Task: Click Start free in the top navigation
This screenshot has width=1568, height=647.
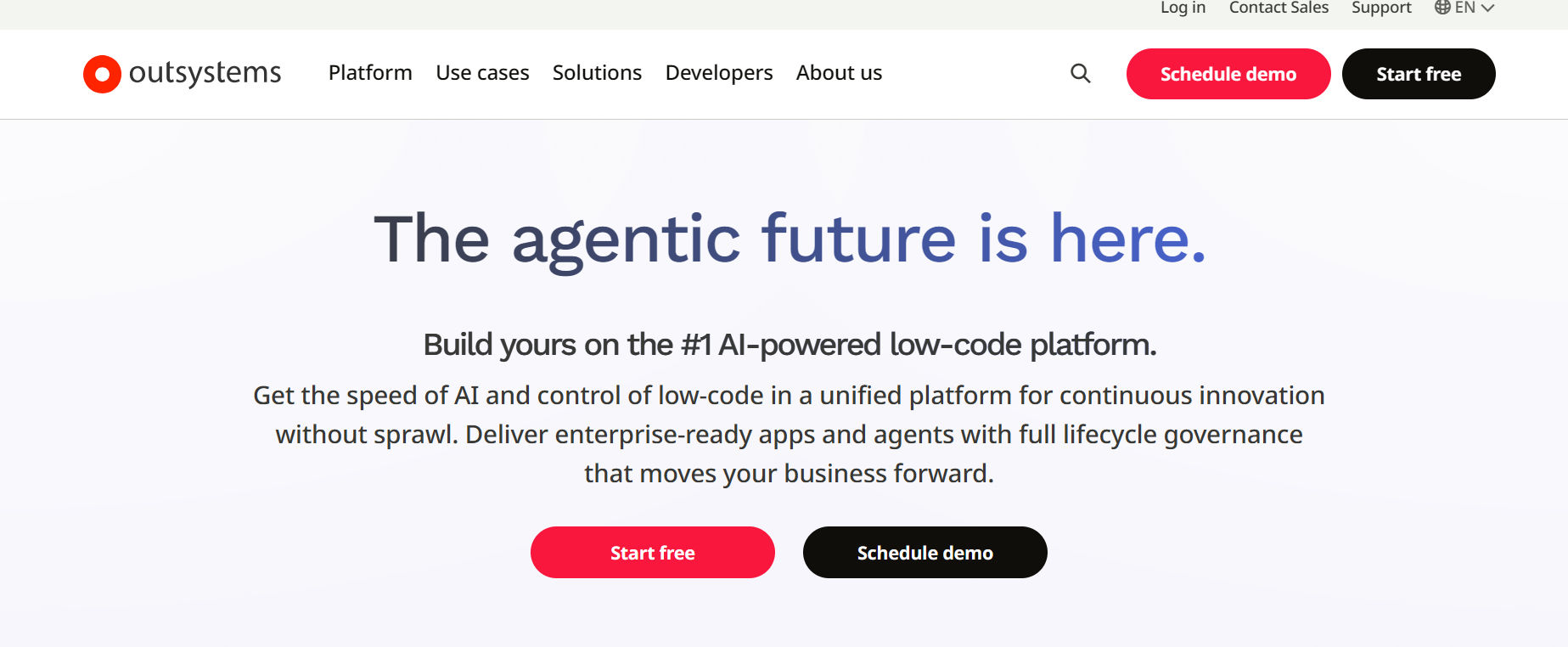Action: point(1418,74)
